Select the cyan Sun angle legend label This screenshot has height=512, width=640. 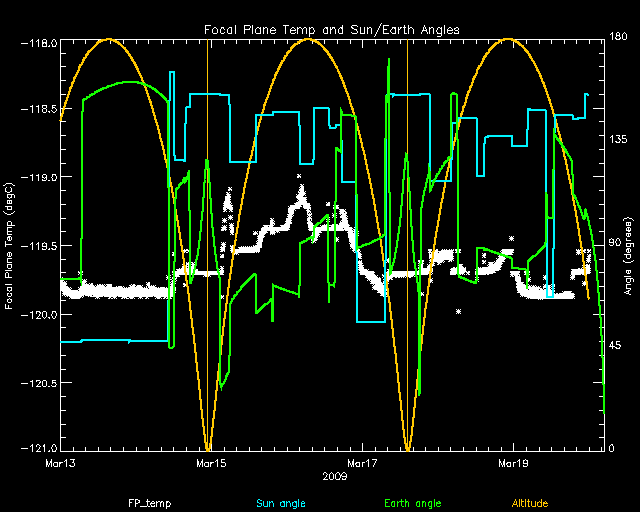(279, 503)
